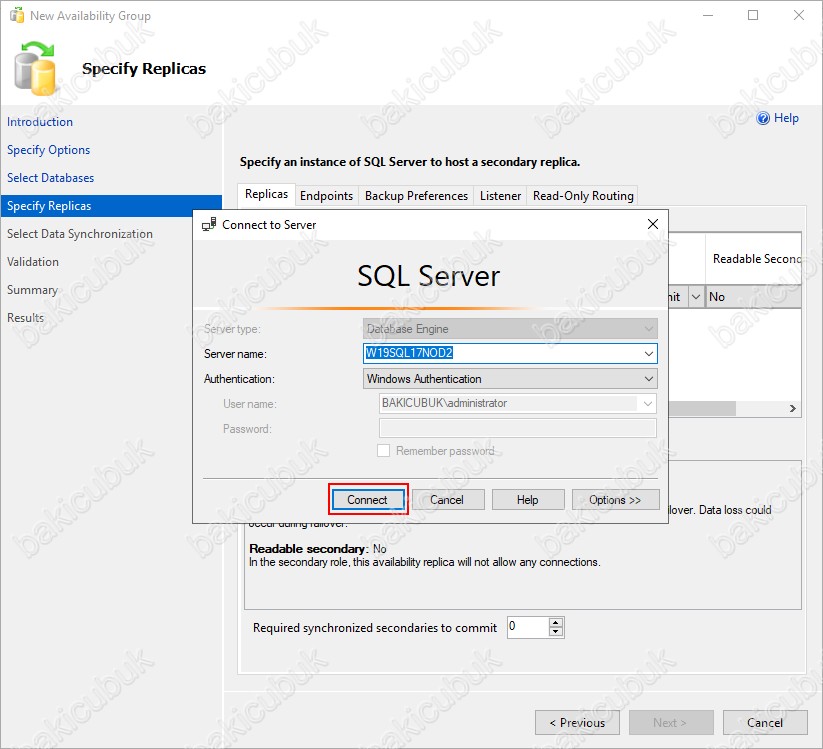This screenshot has height=749, width=823.
Task: Go back with the Previous button
Action: coord(577,723)
